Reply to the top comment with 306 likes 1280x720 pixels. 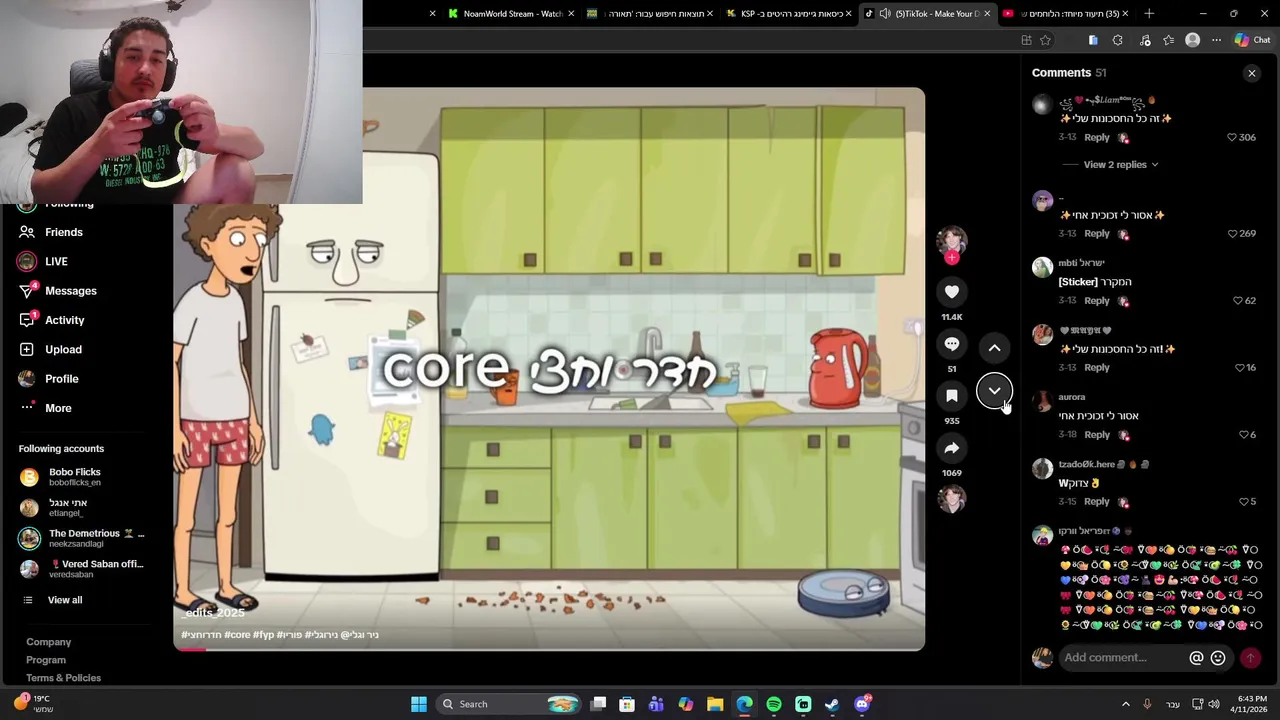(1097, 137)
